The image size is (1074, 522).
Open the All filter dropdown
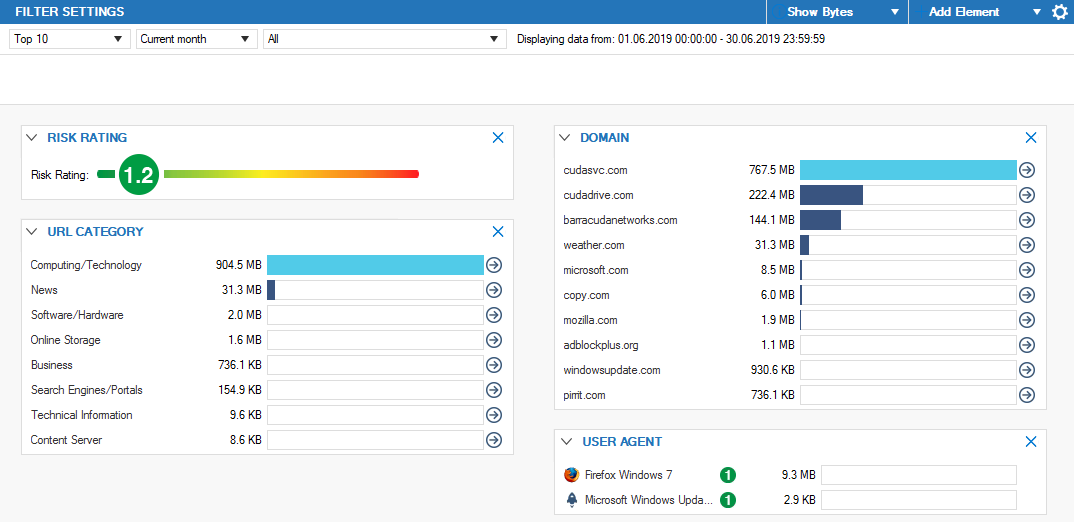[x=385, y=39]
